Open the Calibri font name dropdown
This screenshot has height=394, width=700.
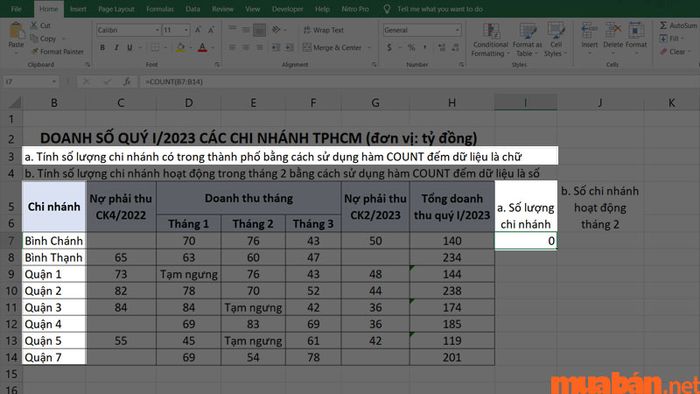click(x=158, y=30)
